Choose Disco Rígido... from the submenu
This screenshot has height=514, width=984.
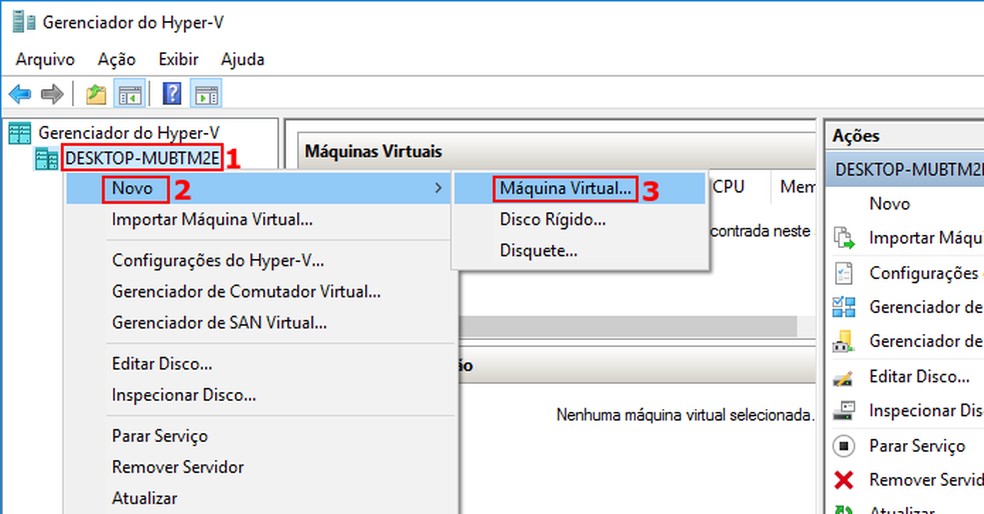pyautogui.click(x=580, y=220)
